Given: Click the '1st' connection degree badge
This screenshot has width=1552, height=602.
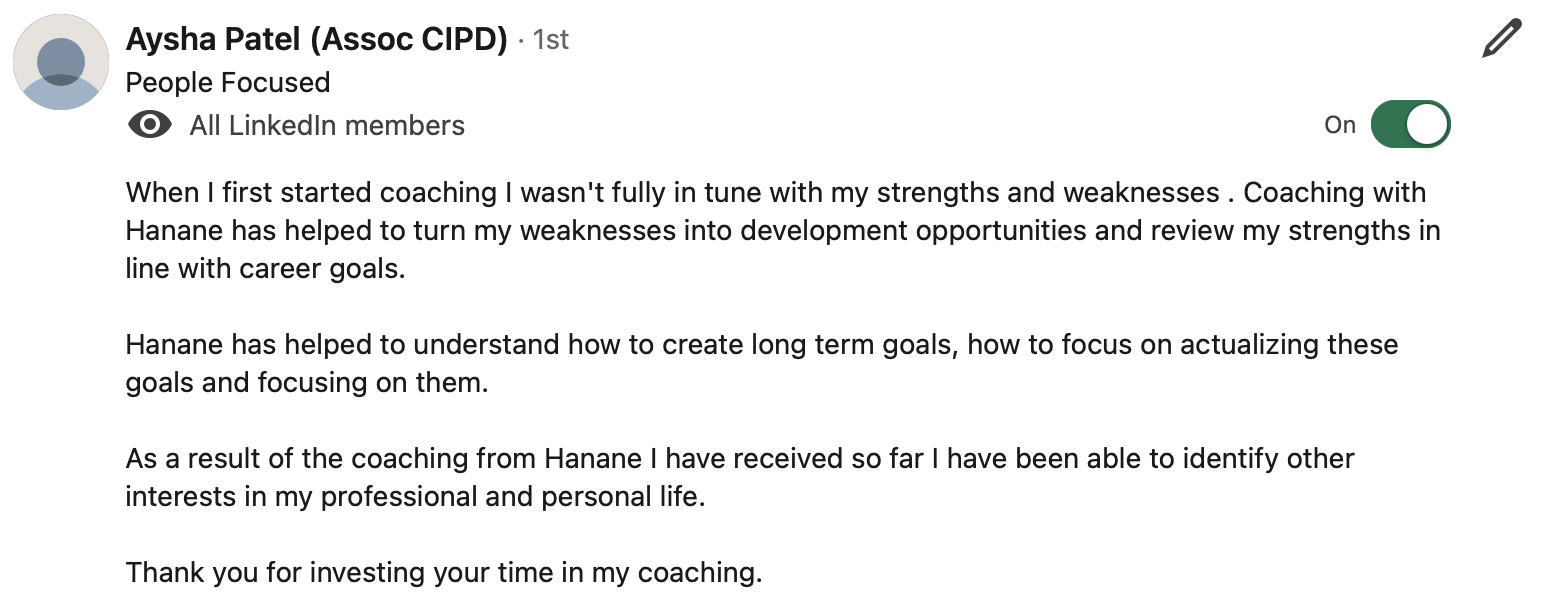Looking at the screenshot, I should pos(551,39).
